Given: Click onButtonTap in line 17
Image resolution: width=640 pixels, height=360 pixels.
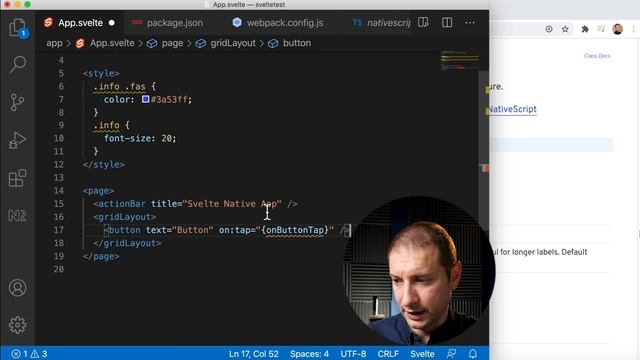Looking at the screenshot, I should tap(295, 230).
